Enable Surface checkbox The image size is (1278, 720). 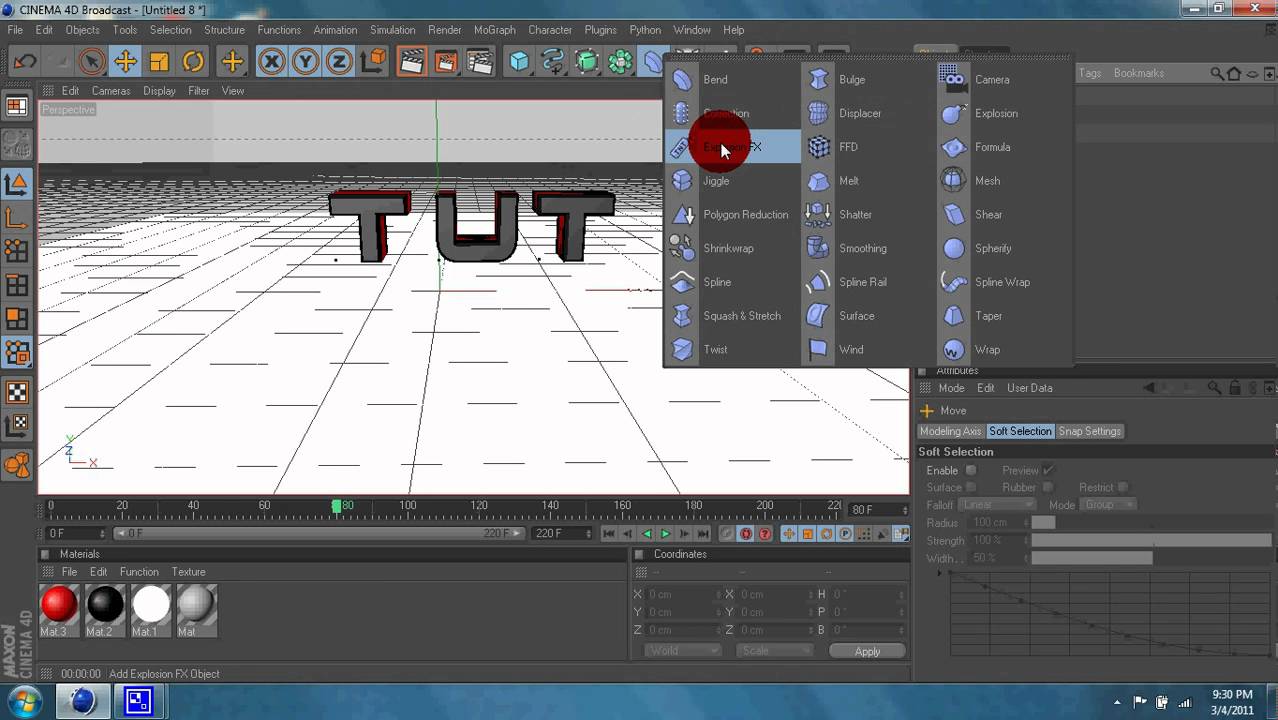point(970,487)
